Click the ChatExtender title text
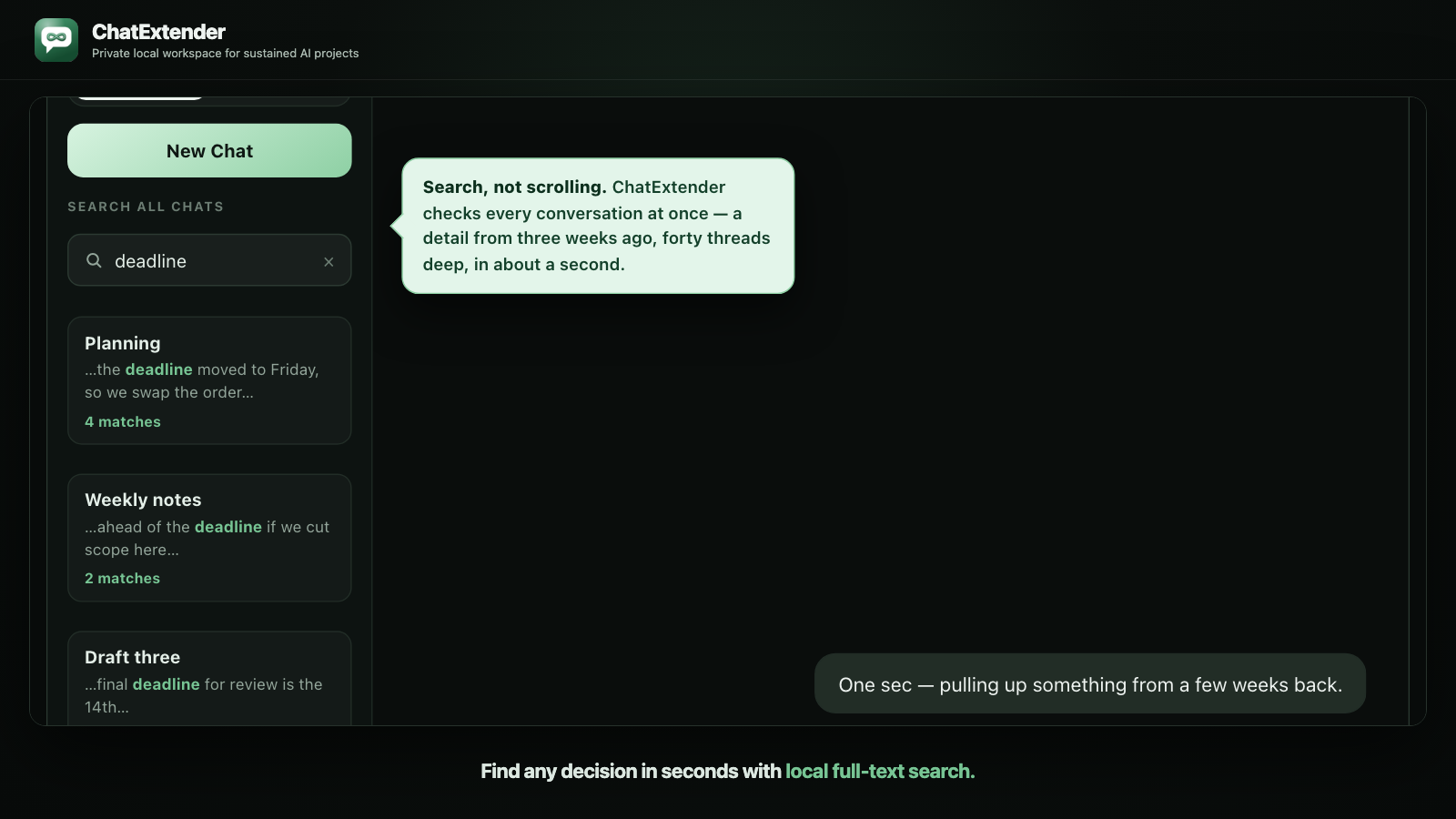 coord(158,32)
